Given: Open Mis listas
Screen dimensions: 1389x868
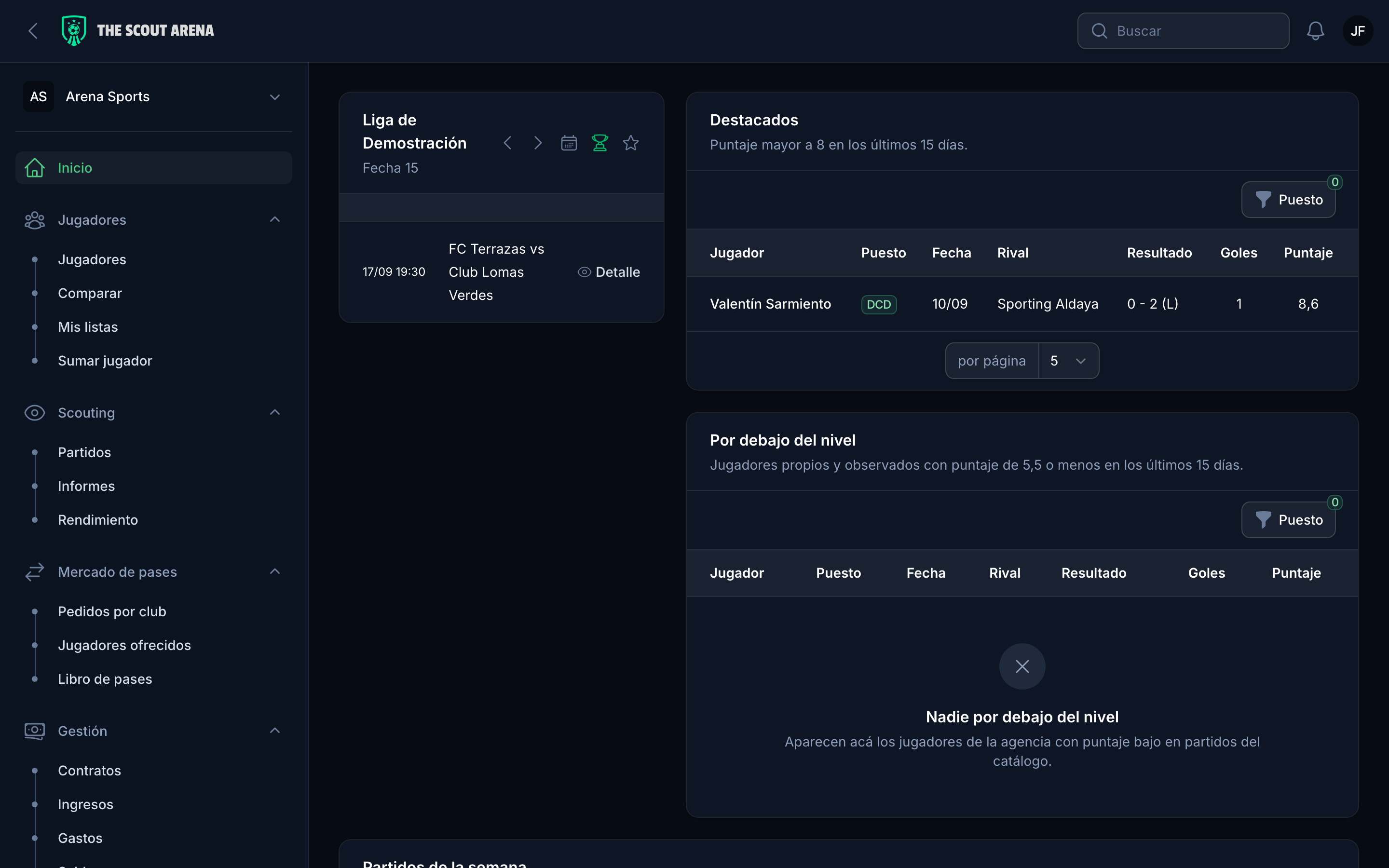Looking at the screenshot, I should tap(88, 327).
